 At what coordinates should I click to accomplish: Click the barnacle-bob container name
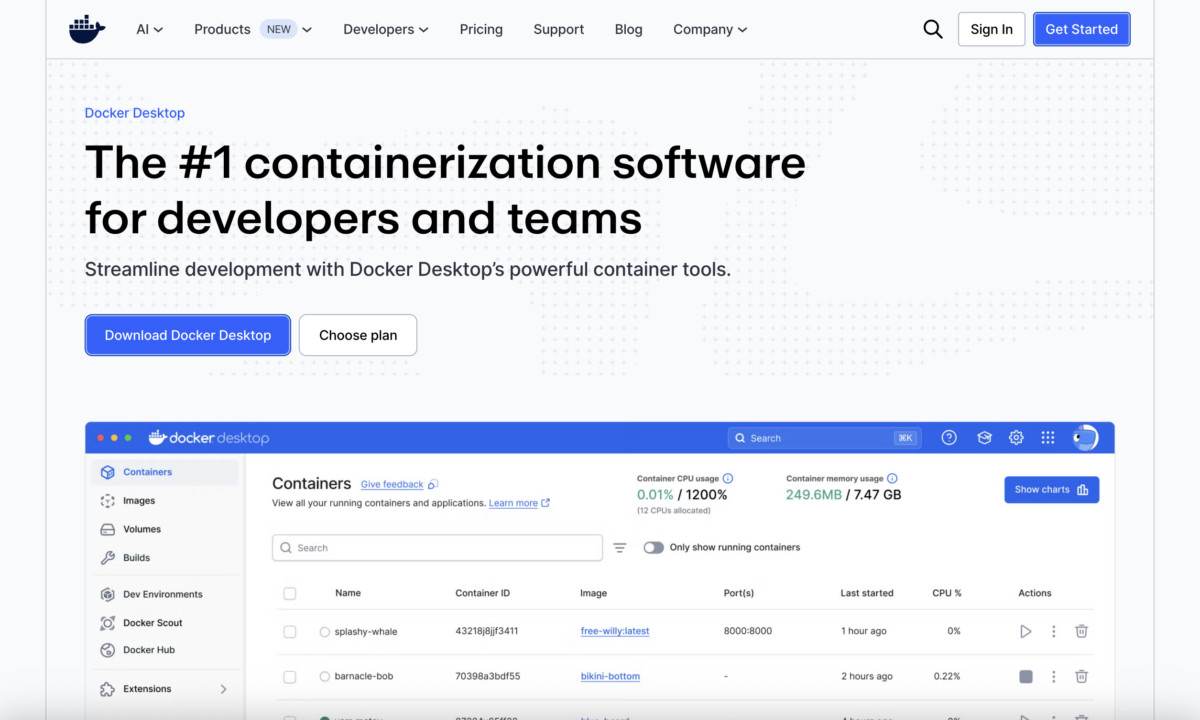pyautogui.click(x=363, y=677)
